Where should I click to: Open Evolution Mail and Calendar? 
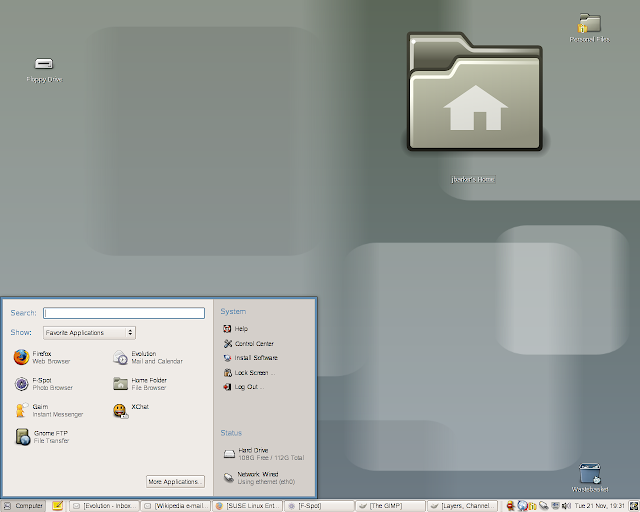click(x=148, y=357)
